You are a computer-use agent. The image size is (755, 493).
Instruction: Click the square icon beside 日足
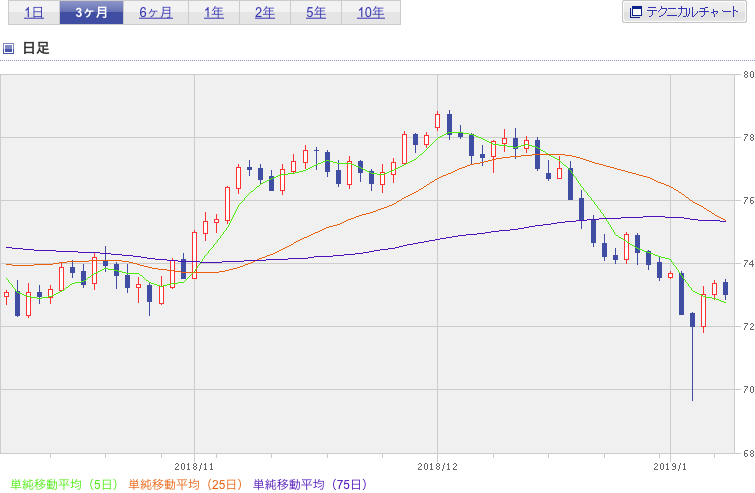8,48
